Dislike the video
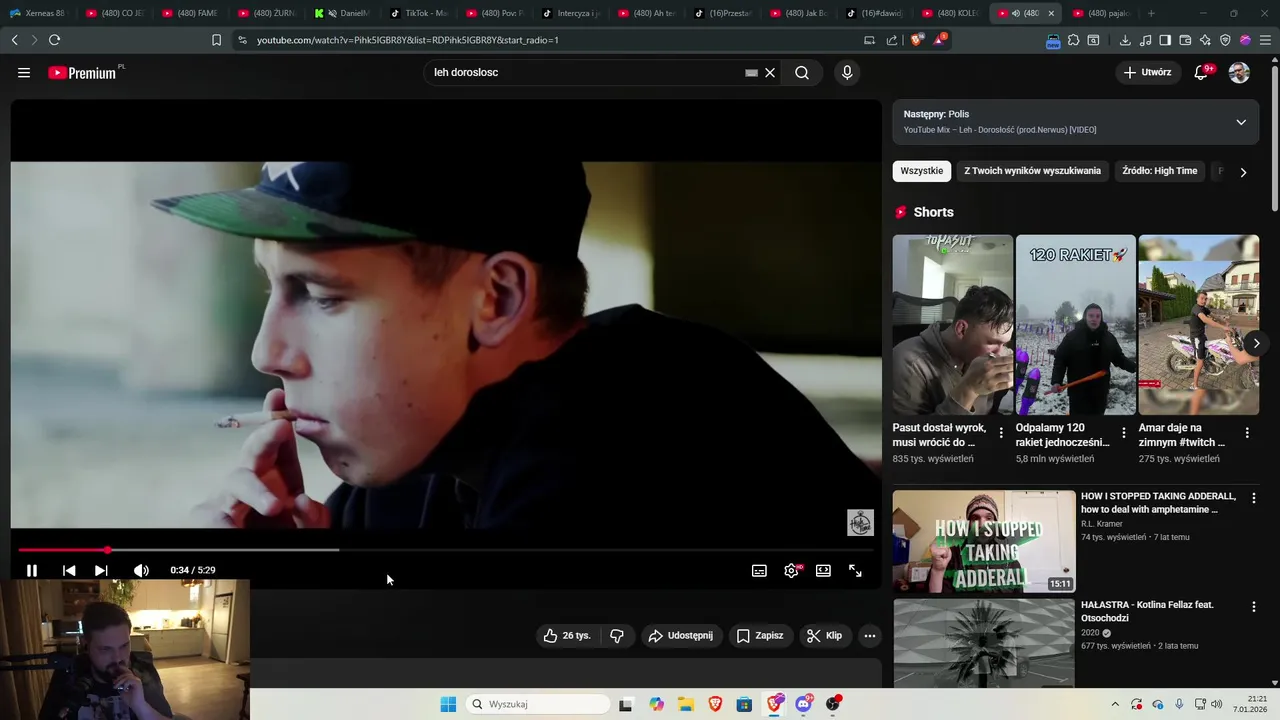 tap(617, 635)
